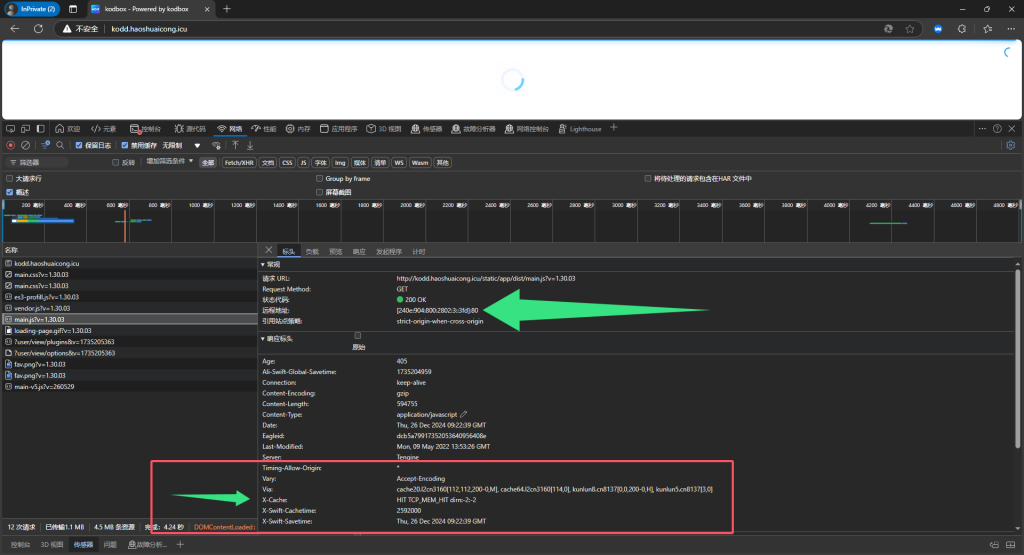Open DevTools help question mark icon
Screen dimensions: 1024x555
click(x=997, y=129)
